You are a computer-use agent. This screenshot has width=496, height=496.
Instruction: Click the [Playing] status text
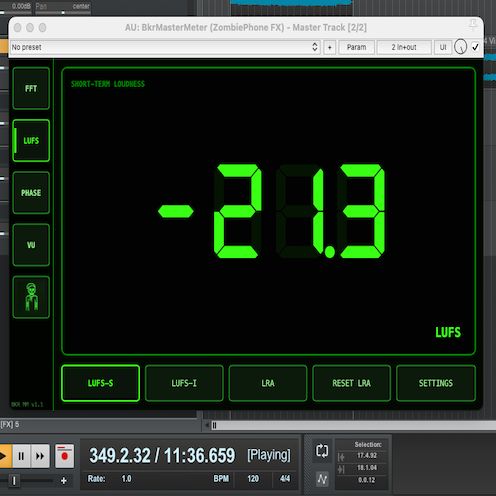click(x=269, y=455)
